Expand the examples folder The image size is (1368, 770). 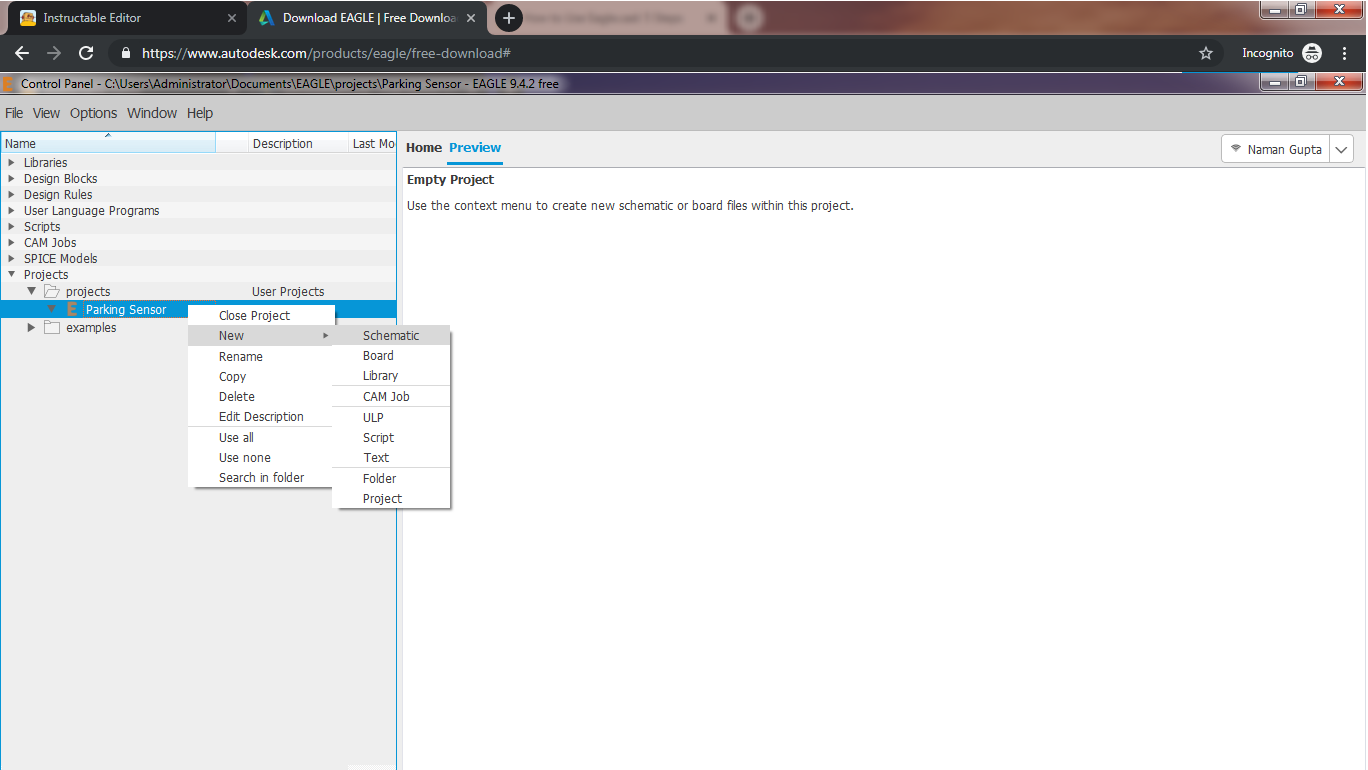click(31, 328)
